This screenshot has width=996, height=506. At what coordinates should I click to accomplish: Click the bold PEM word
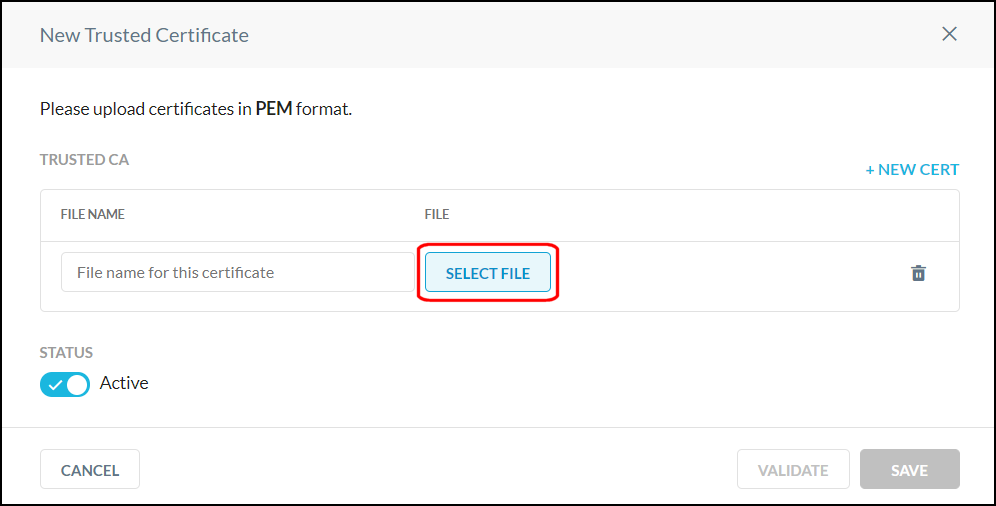[x=274, y=109]
